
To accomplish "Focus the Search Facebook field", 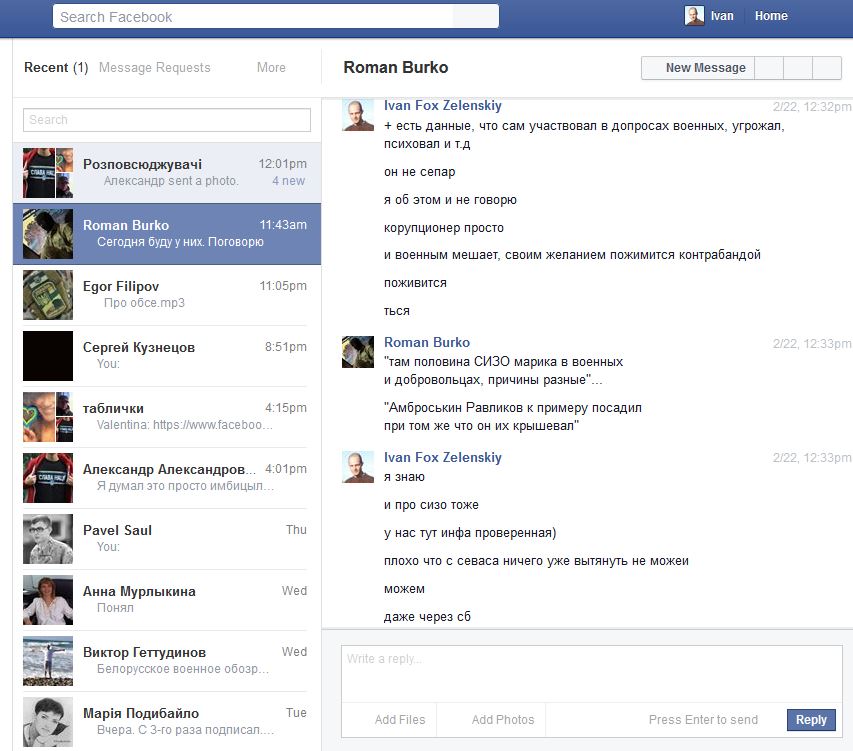I will point(255,17).
